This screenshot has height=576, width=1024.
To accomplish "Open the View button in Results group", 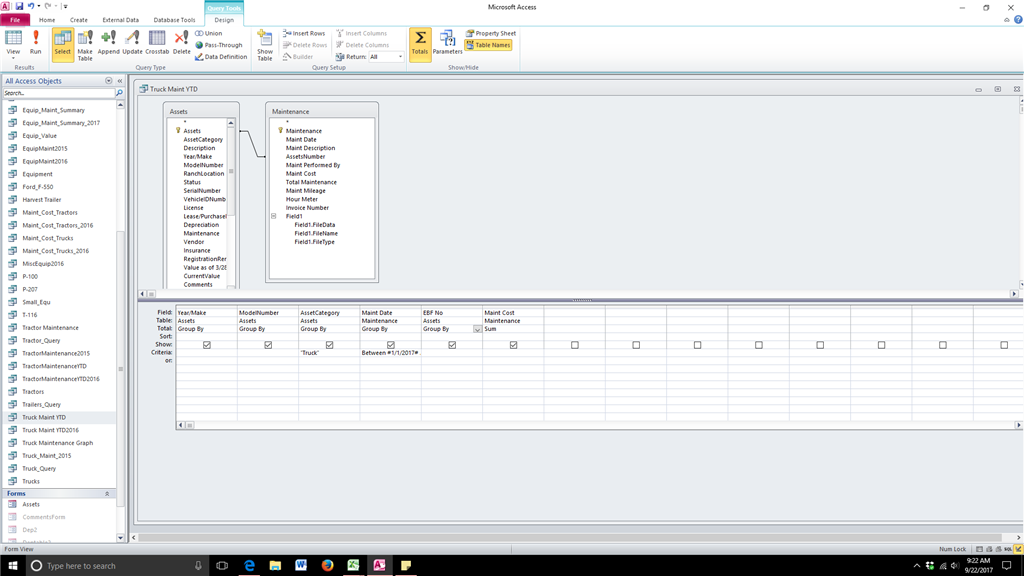I will coord(13,42).
